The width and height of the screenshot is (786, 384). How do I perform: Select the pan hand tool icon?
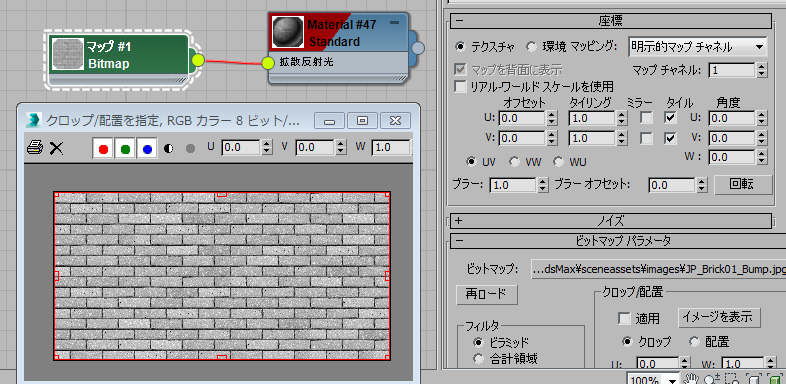[692, 379]
